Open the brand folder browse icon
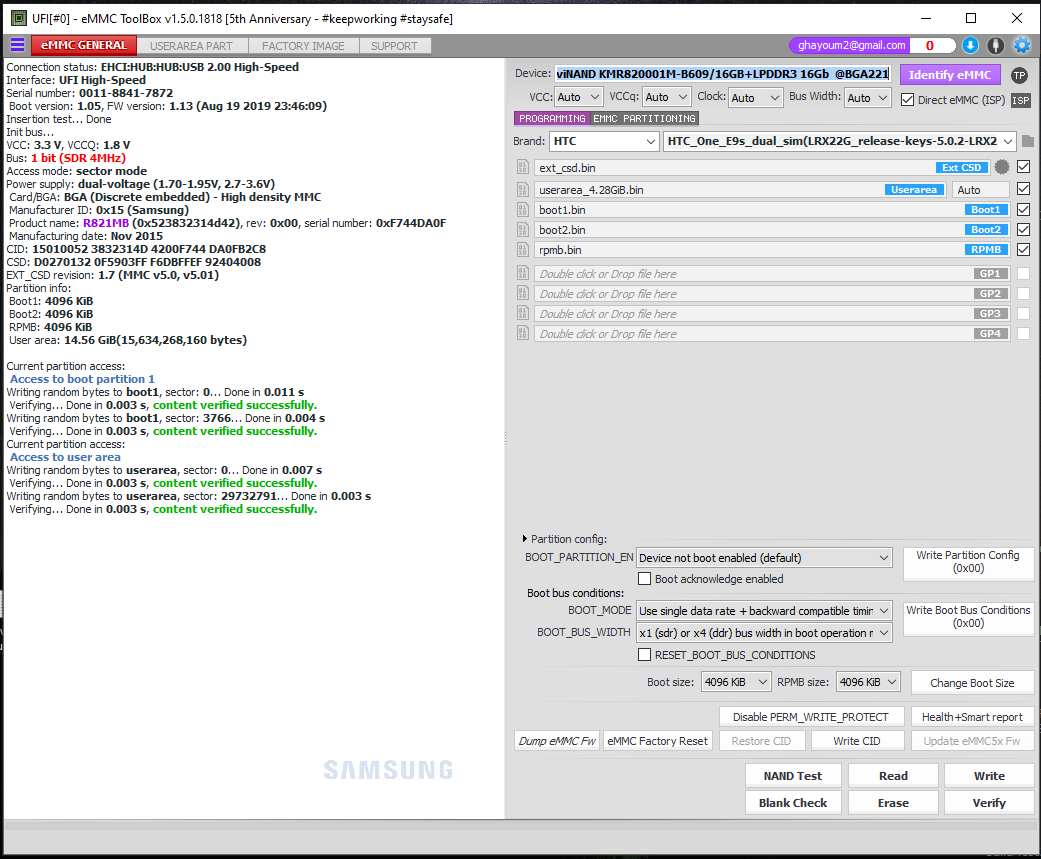 tap(1028, 141)
